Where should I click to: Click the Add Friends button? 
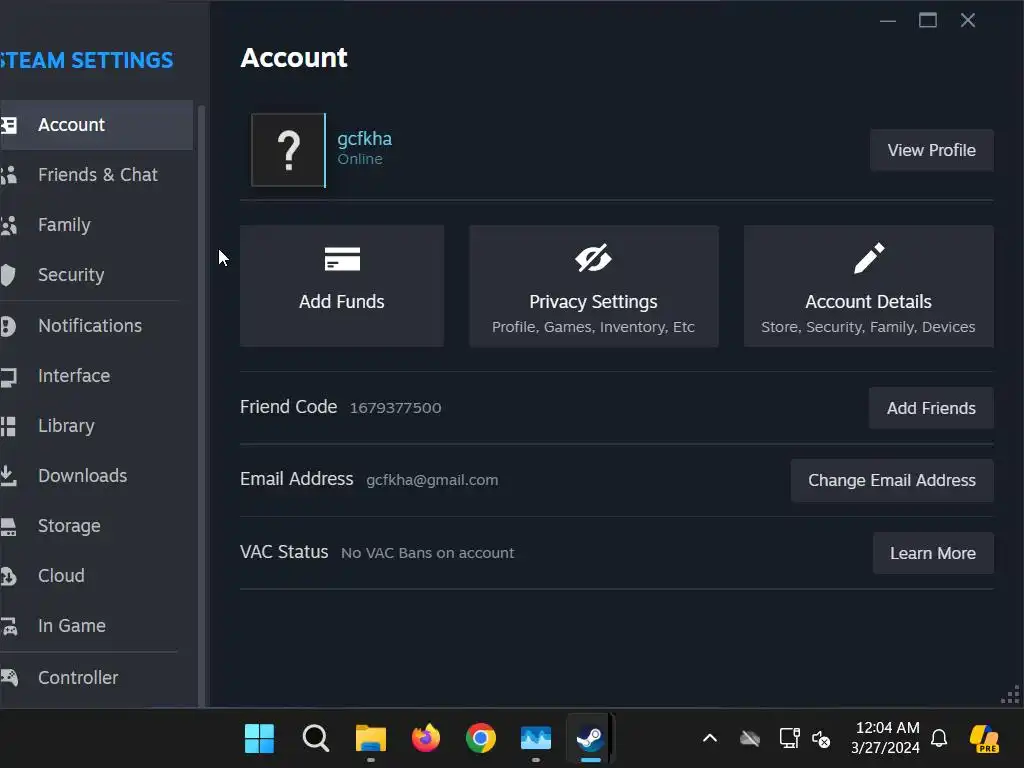pos(931,408)
